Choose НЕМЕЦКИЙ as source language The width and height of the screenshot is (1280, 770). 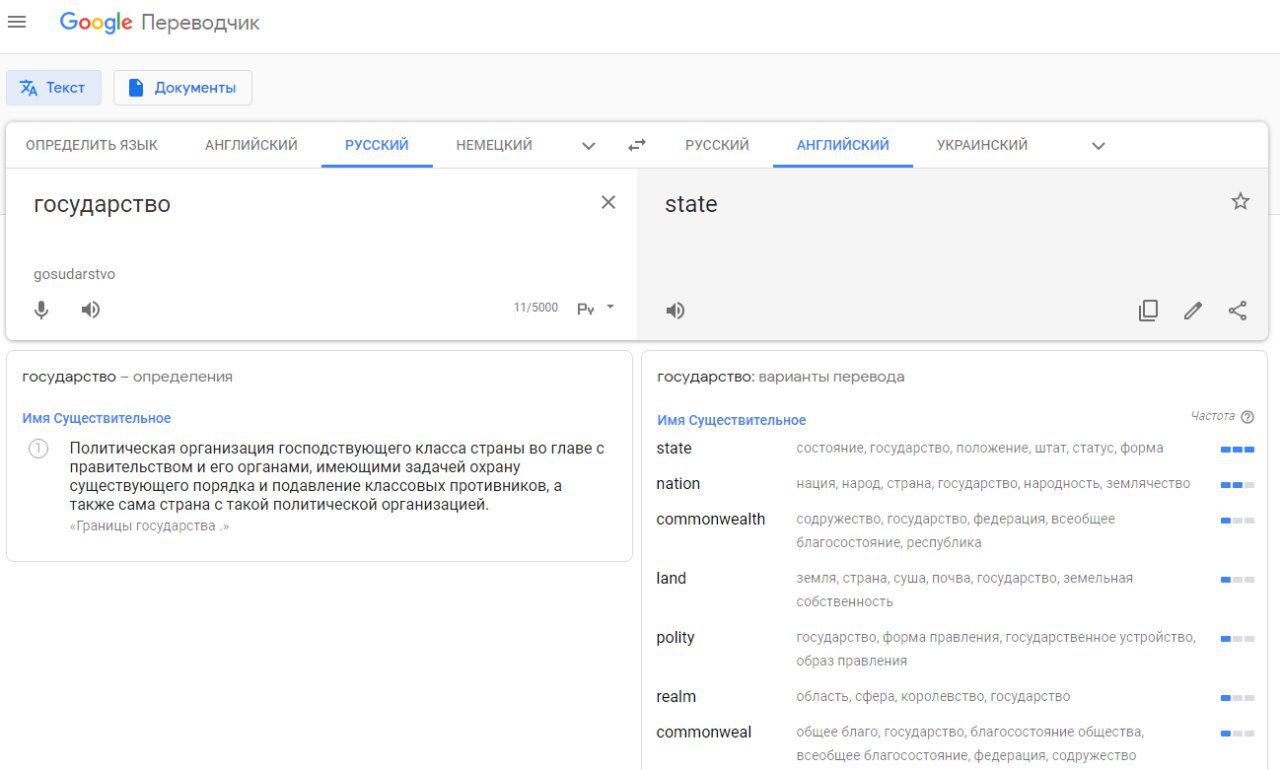click(x=494, y=145)
